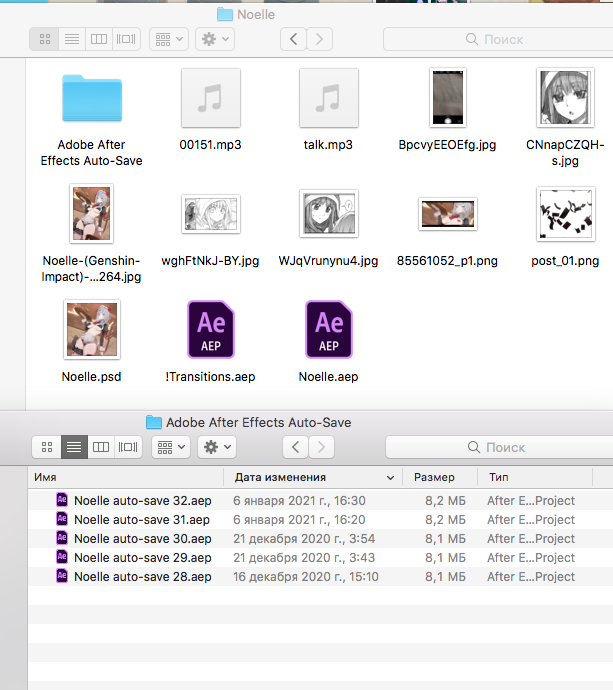Select post_01.png thumbnail
Screen dimensions: 613x690
point(565,214)
